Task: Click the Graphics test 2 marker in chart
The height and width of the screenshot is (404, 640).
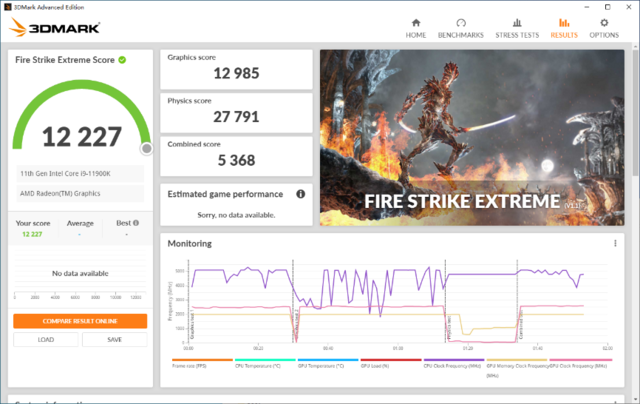Action: (296, 326)
